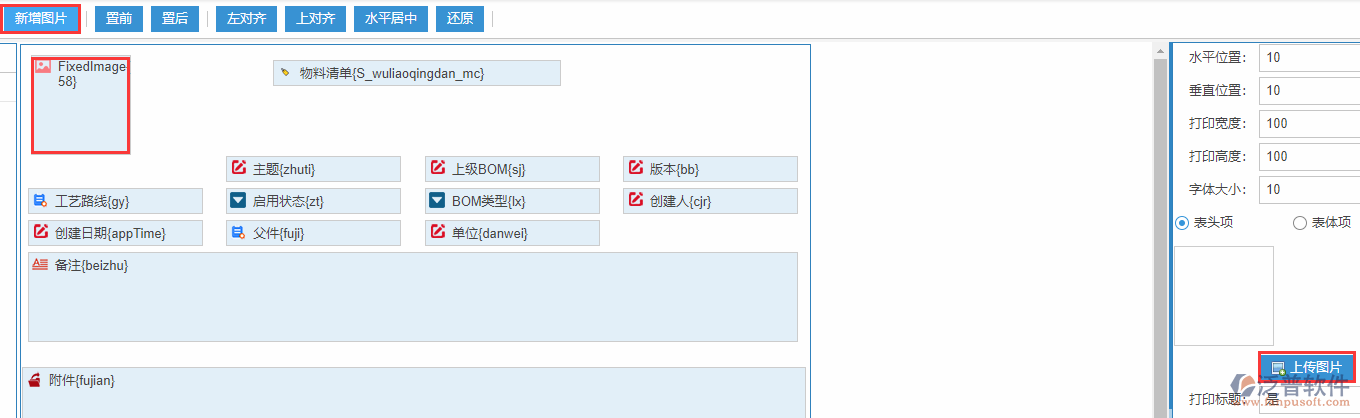Center horizontally with 水平居中

point(392,18)
